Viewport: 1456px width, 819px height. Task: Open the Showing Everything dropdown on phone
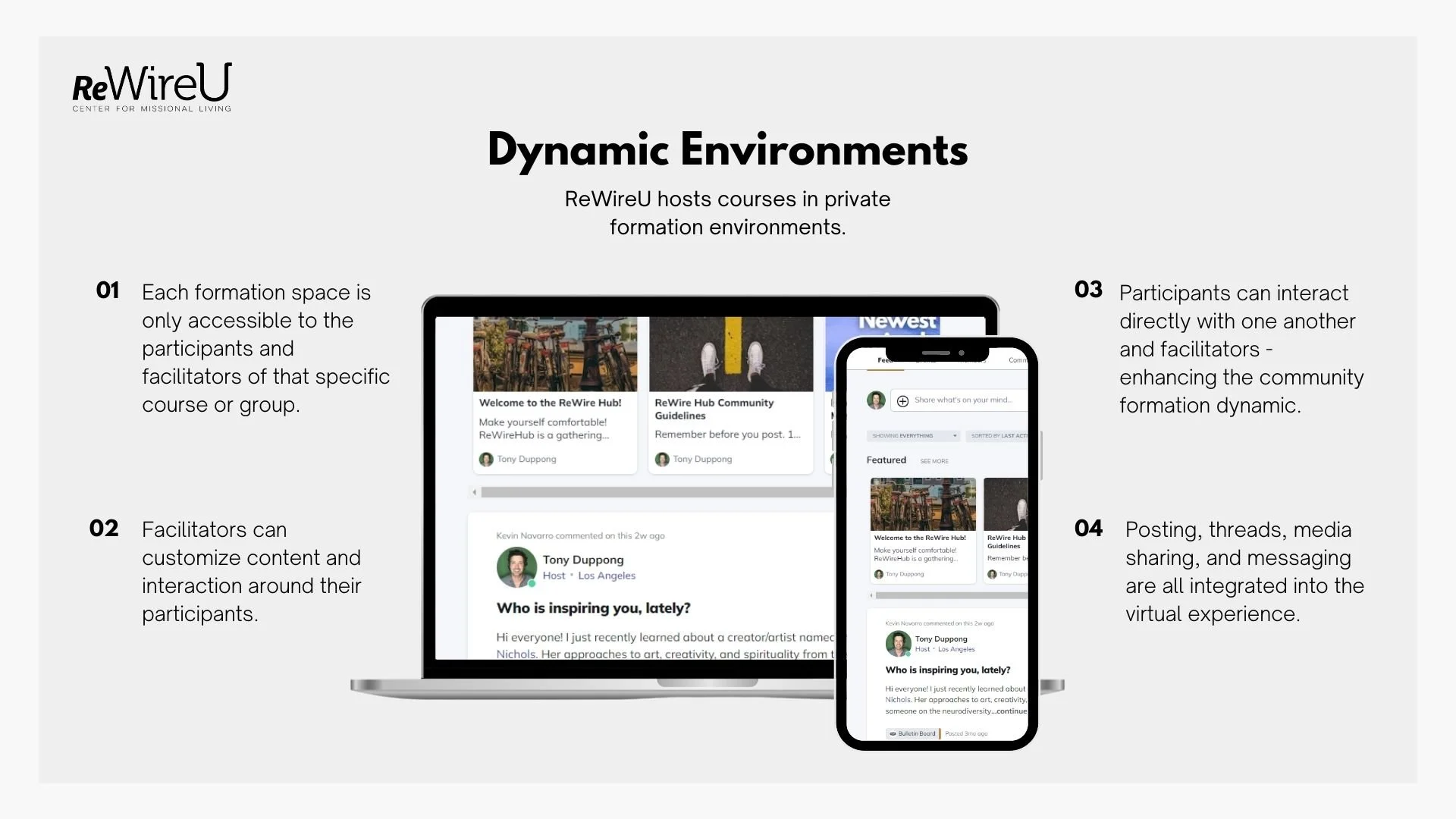[x=913, y=436]
